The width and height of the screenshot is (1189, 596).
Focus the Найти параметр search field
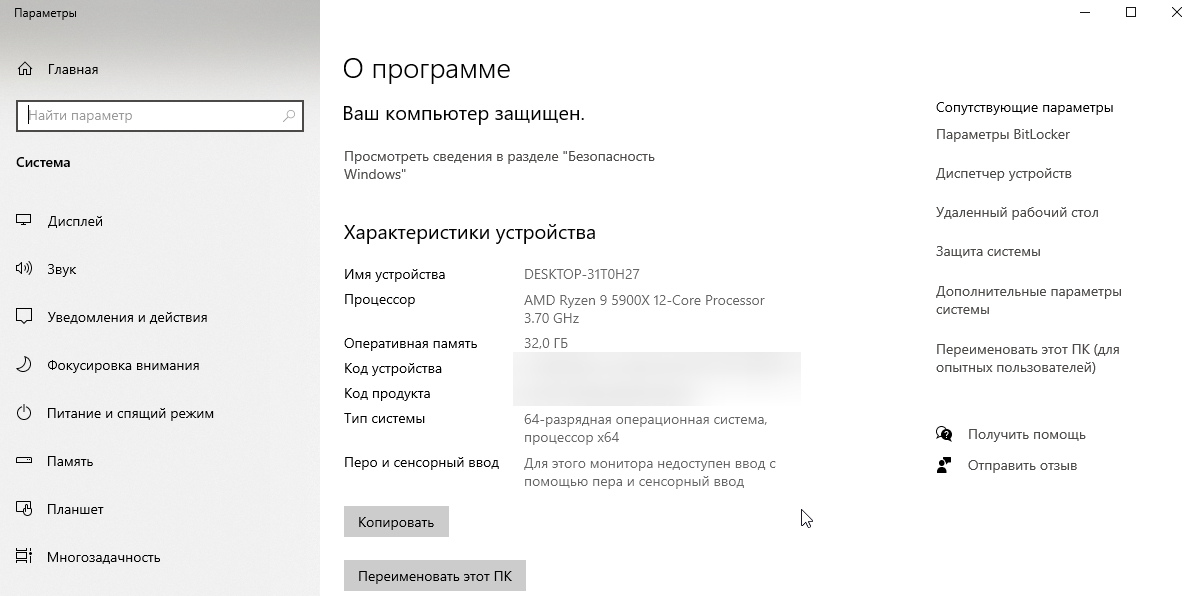click(160, 116)
